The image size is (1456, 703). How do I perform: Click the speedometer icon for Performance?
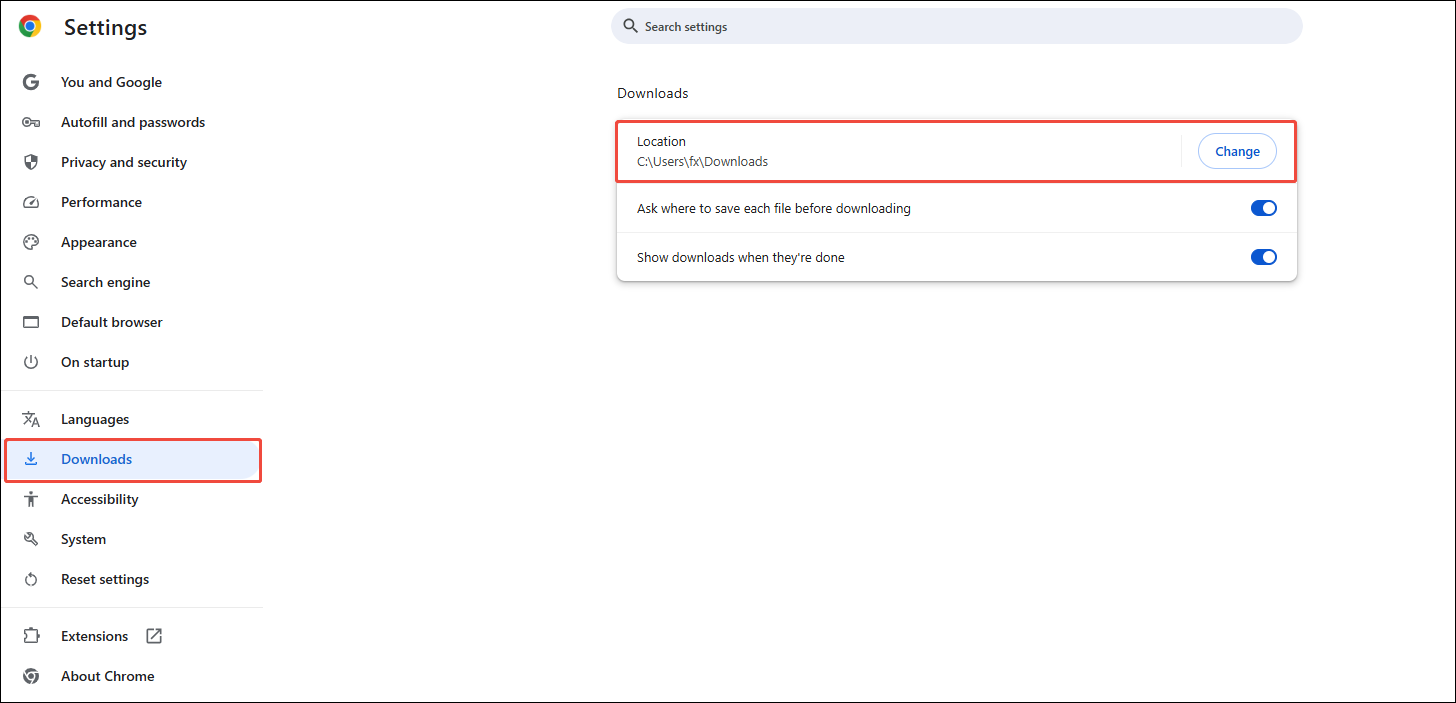pos(31,202)
